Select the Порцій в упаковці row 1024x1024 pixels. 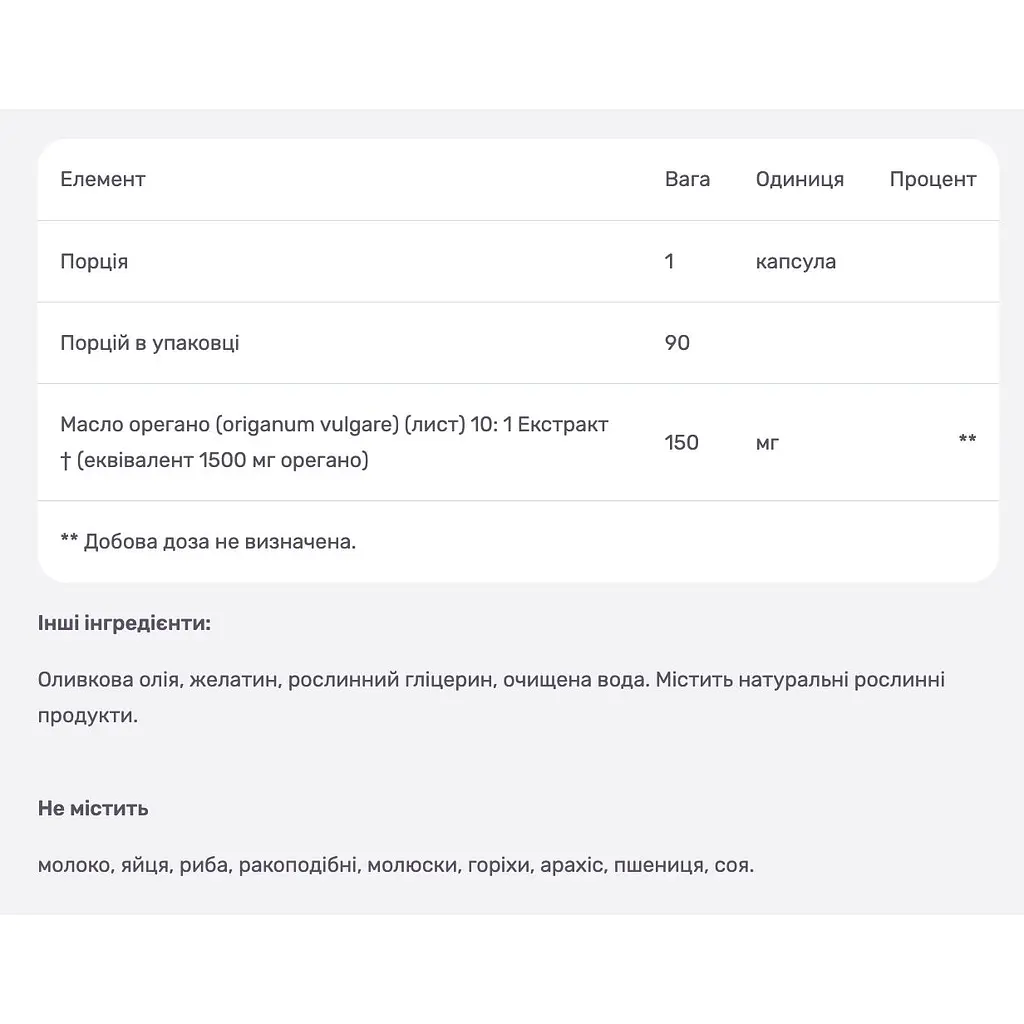(x=518, y=343)
